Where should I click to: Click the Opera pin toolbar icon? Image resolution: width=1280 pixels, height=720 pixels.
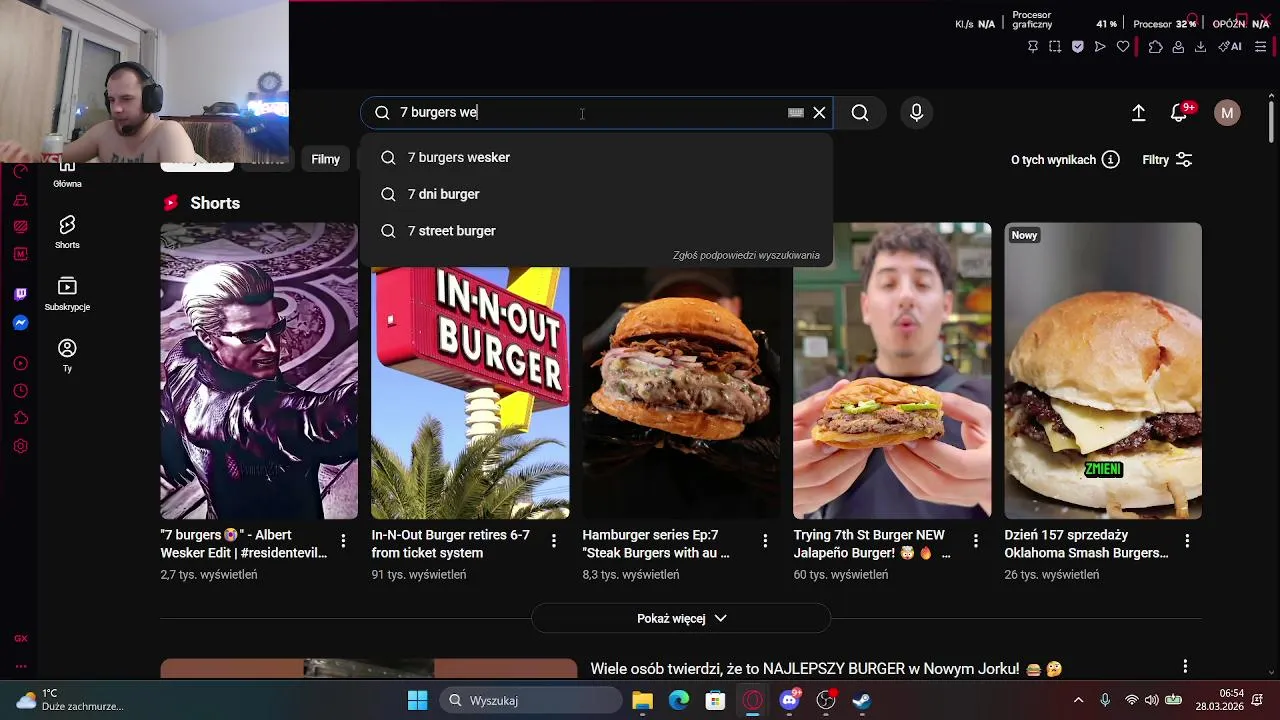point(1033,47)
